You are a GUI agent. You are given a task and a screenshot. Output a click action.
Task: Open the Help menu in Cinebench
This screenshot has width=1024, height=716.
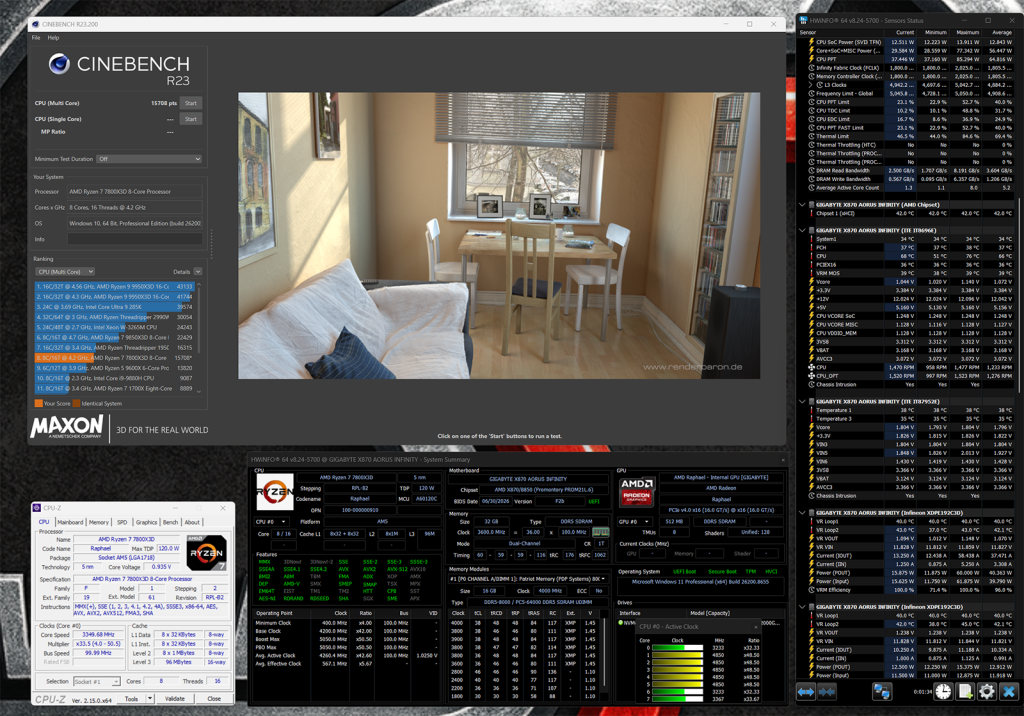[x=54, y=38]
